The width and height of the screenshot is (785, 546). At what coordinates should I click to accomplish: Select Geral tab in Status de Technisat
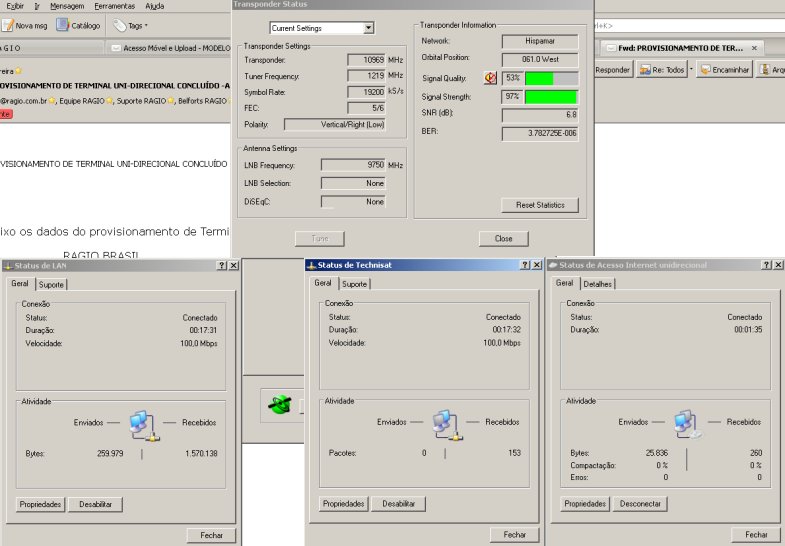click(x=323, y=283)
